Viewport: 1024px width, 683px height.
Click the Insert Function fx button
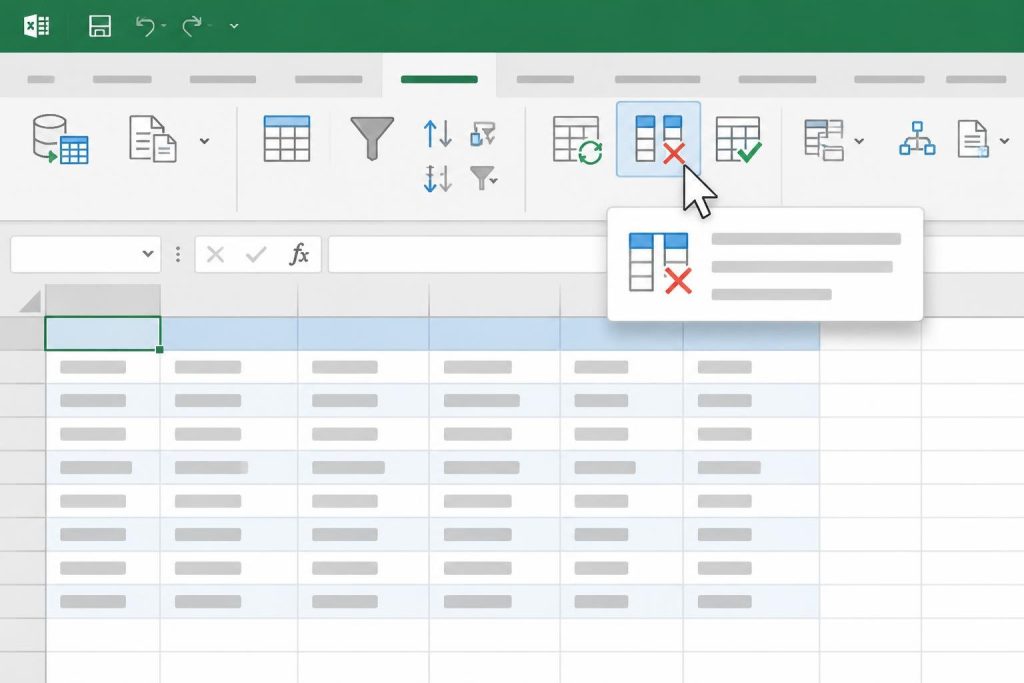(x=299, y=254)
